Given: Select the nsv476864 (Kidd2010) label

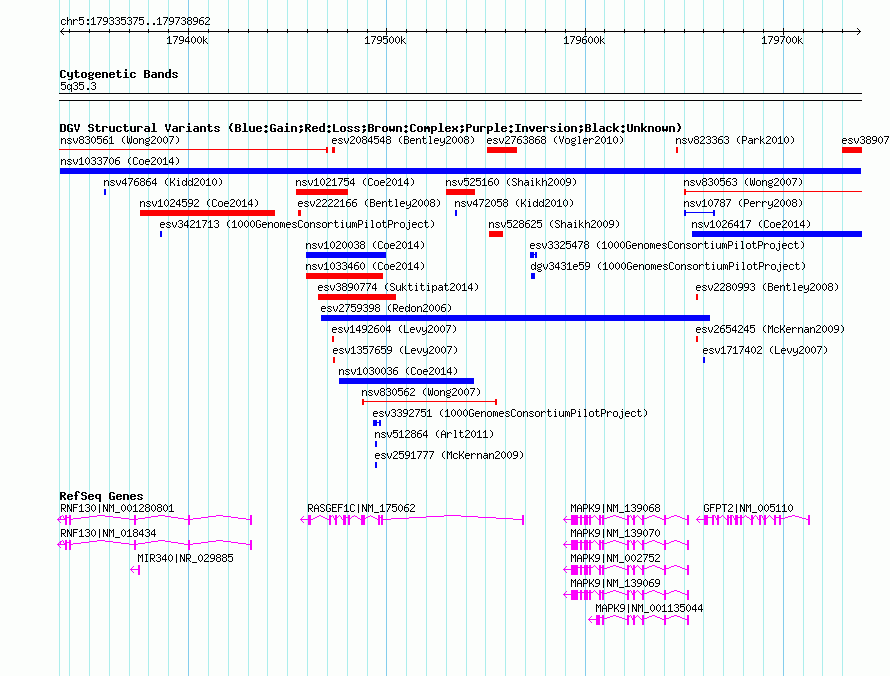Looking at the screenshot, I should point(163,182).
